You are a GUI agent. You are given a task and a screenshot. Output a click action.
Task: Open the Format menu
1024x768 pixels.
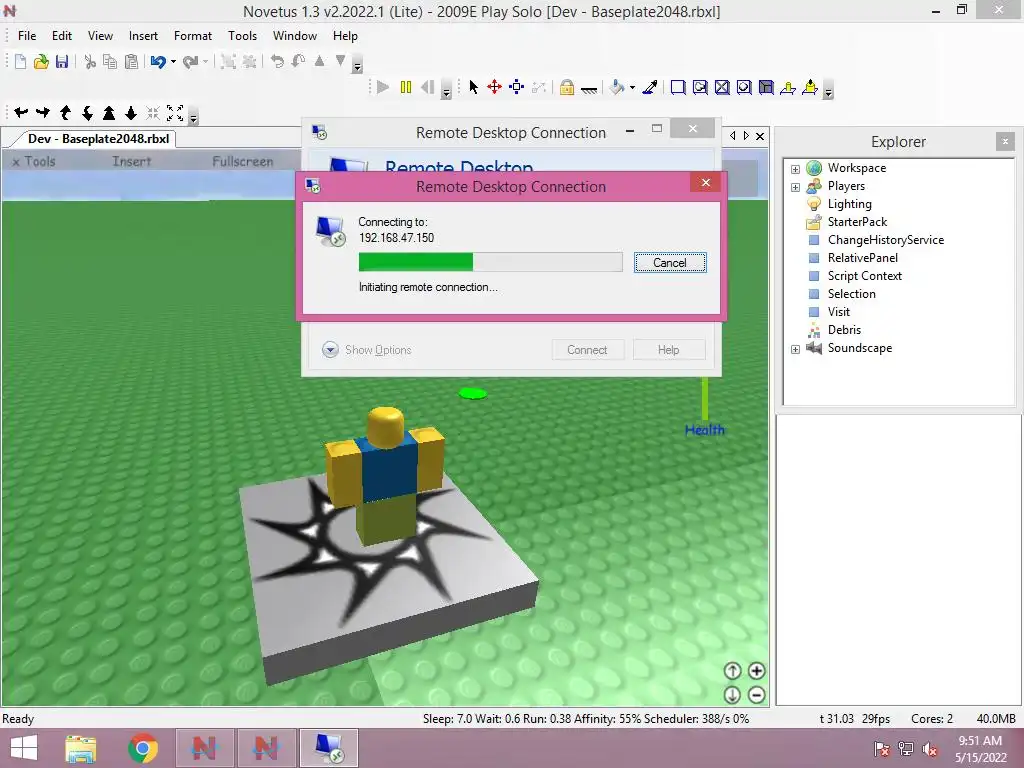(x=193, y=36)
